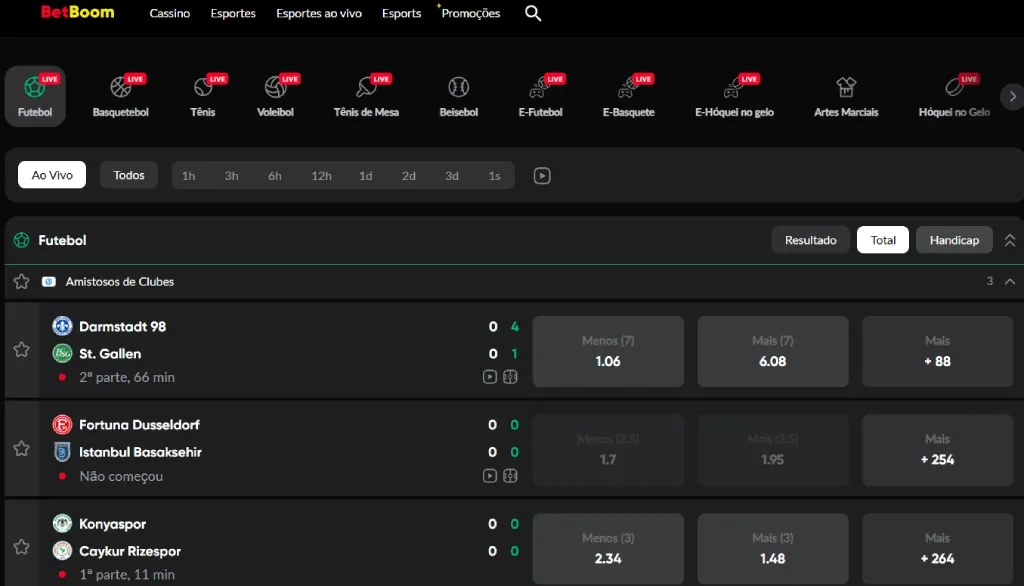Select the E-Basquete category
The width and height of the screenshot is (1024, 586).
click(x=628, y=96)
